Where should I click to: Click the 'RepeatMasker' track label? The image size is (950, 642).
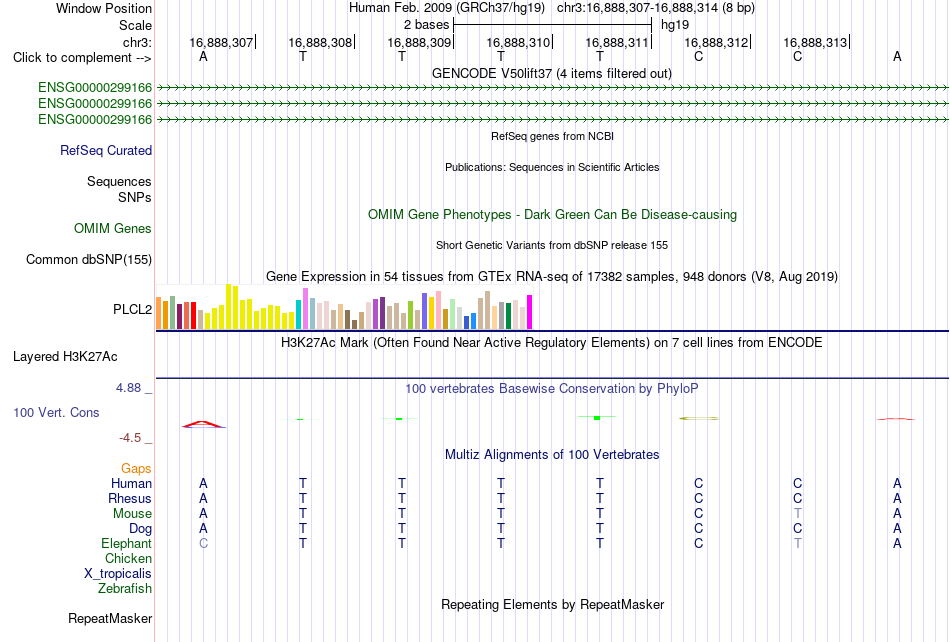click(110, 618)
